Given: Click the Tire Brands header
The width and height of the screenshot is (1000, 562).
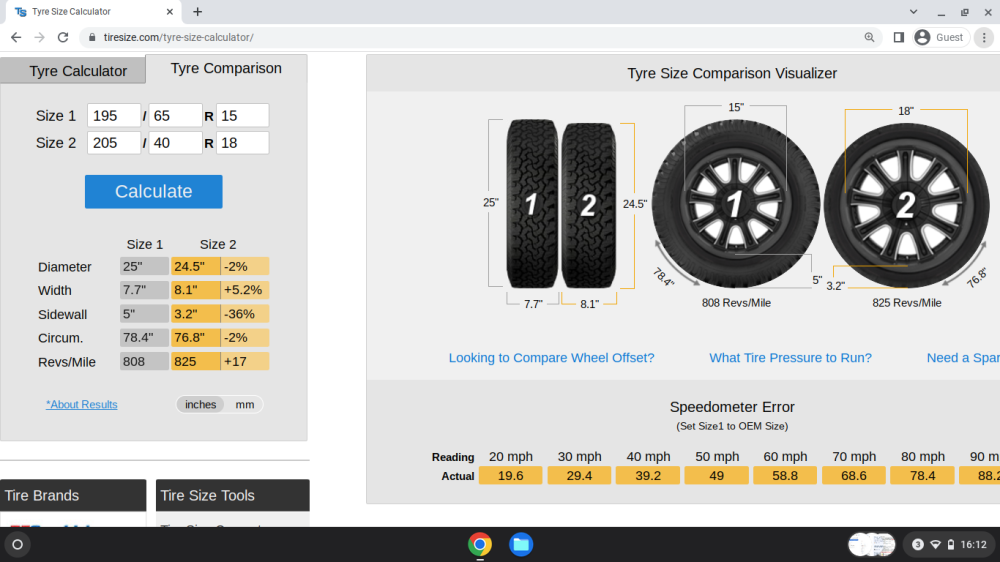Looking at the screenshot, I should click(73, 495).
